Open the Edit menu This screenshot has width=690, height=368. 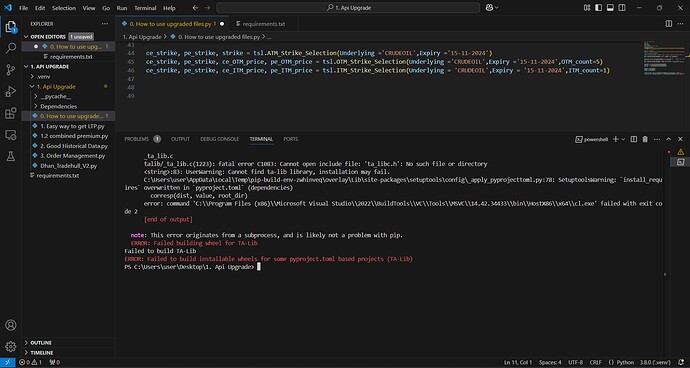pyautogui.click(x=40, y=8)
